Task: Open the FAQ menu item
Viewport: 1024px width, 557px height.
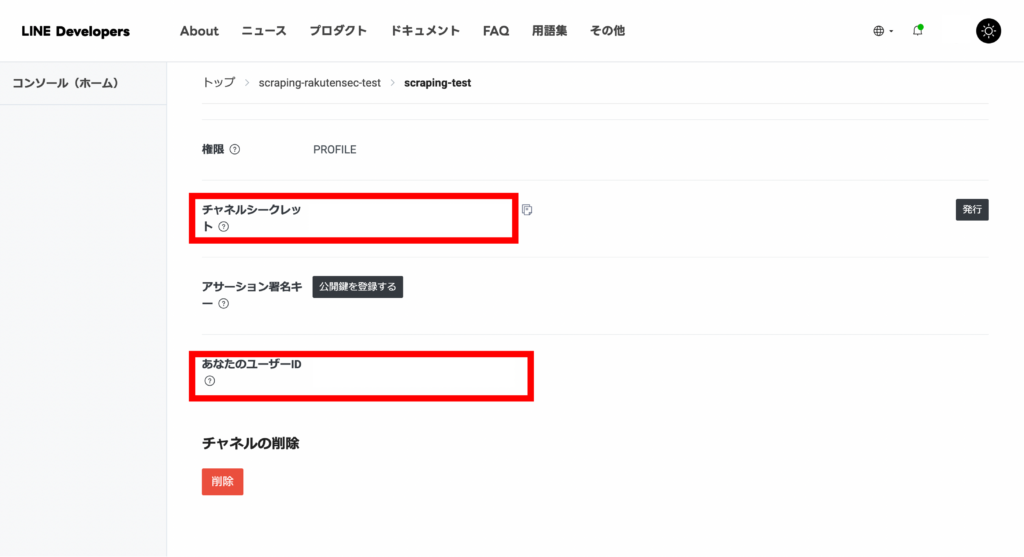Action: tap(496, 31)
